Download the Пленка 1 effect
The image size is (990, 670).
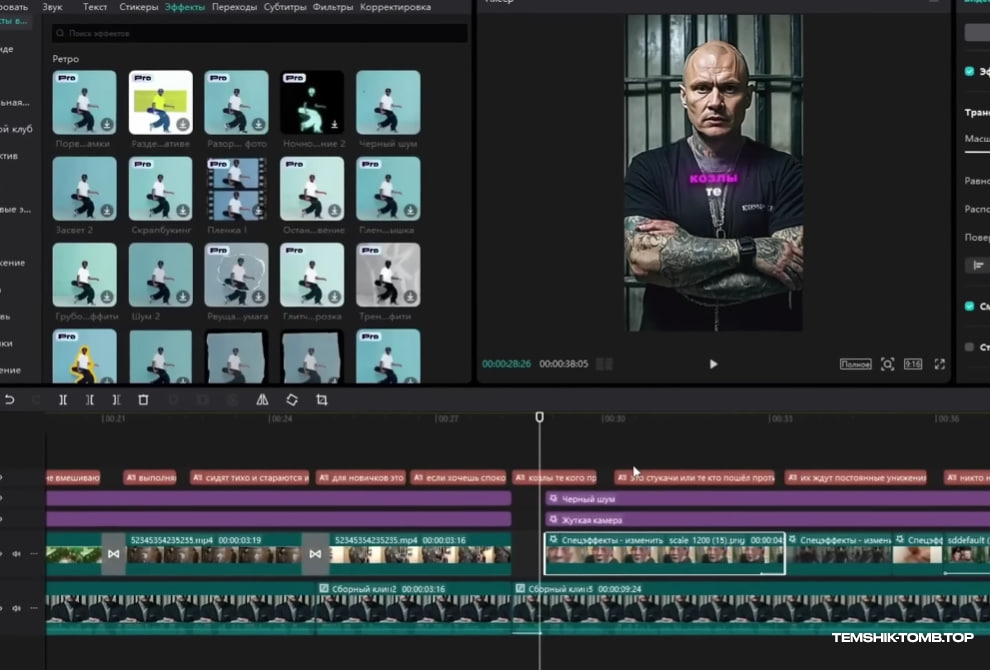[258, 210]
